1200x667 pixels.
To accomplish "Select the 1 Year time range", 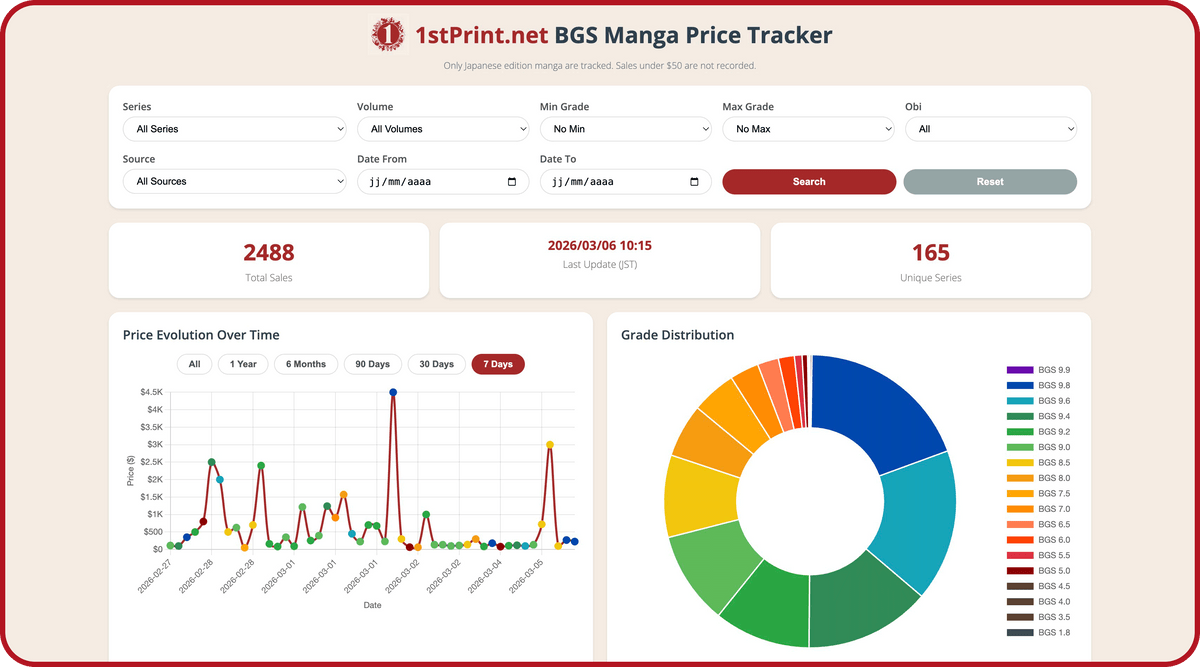I will [243, 364].
